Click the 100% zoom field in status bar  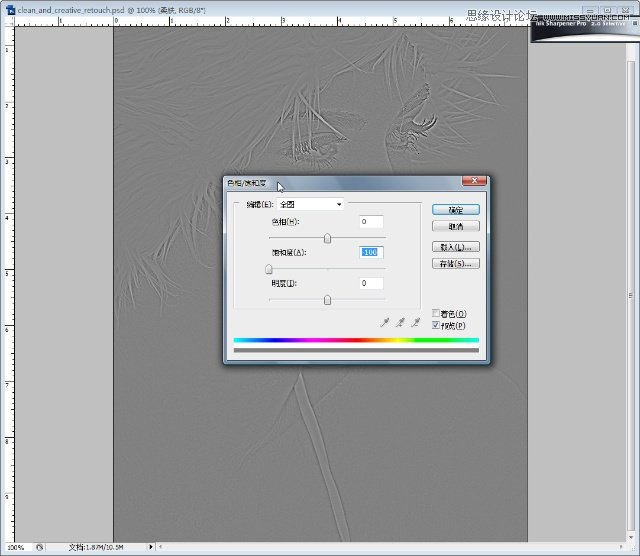(16, 547)
